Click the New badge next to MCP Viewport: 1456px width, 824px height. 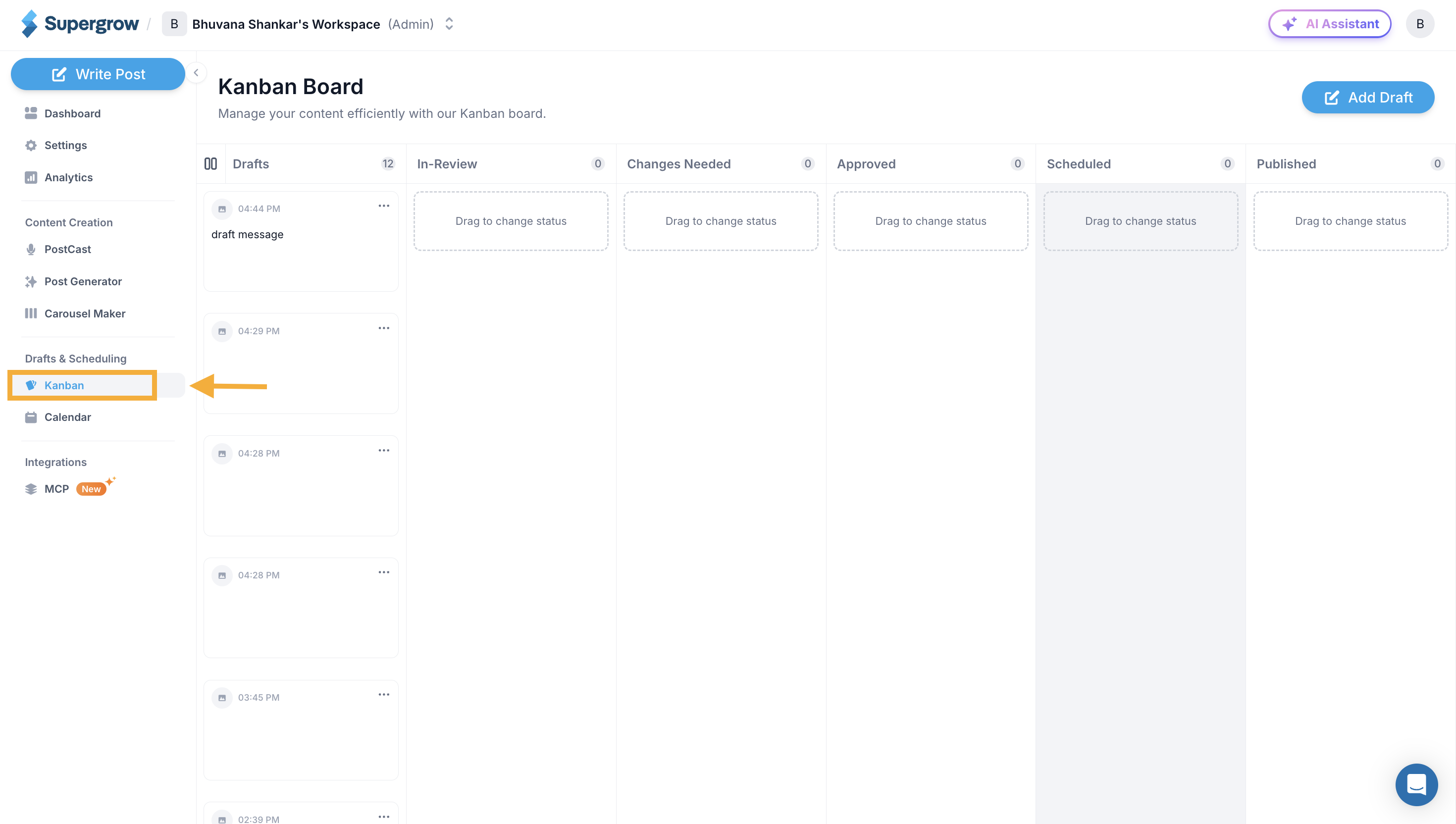point(91,489)
